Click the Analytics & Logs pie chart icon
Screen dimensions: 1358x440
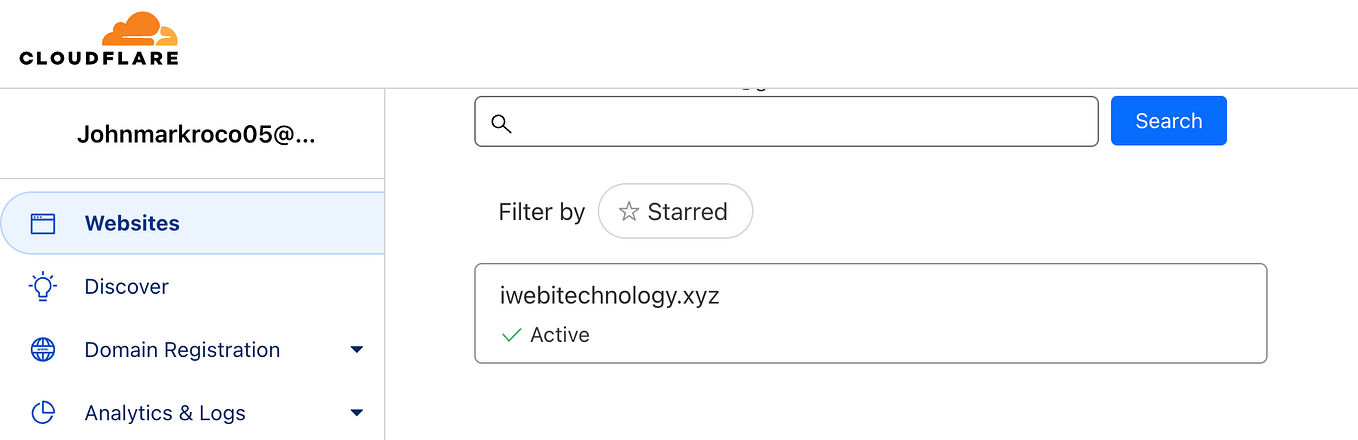click(x=43, y=413)
